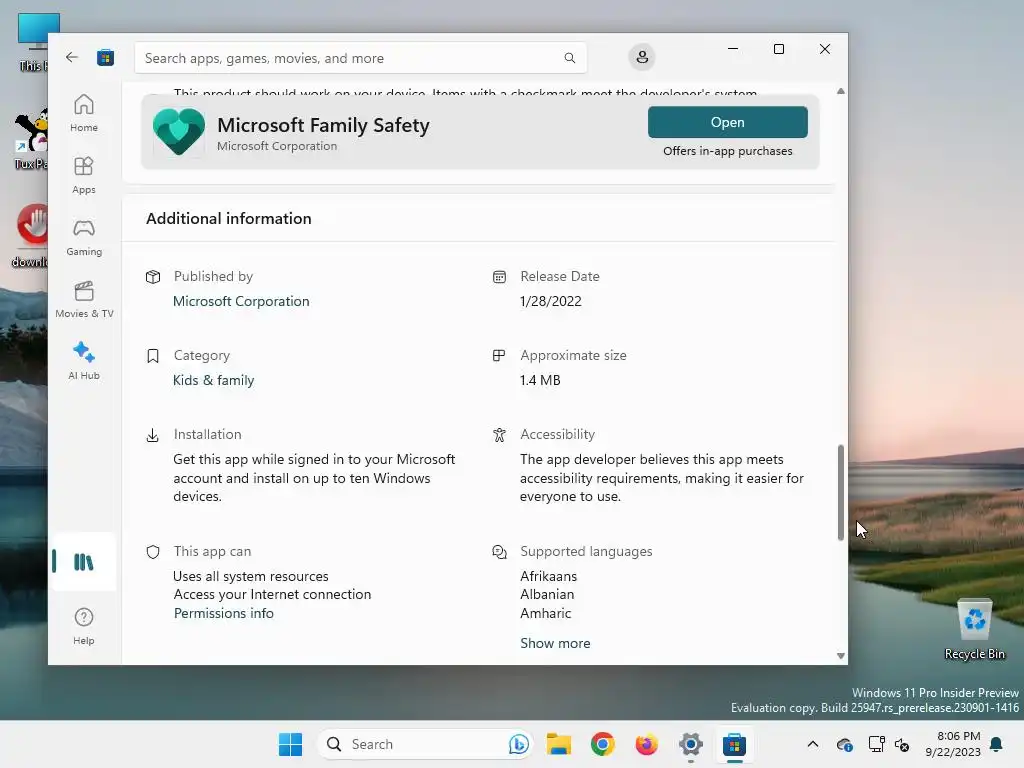This screenshot has width=1024, height=768.
Task: Select the TuxPaint desktop shortcut
Action: (x=31, y=140)
